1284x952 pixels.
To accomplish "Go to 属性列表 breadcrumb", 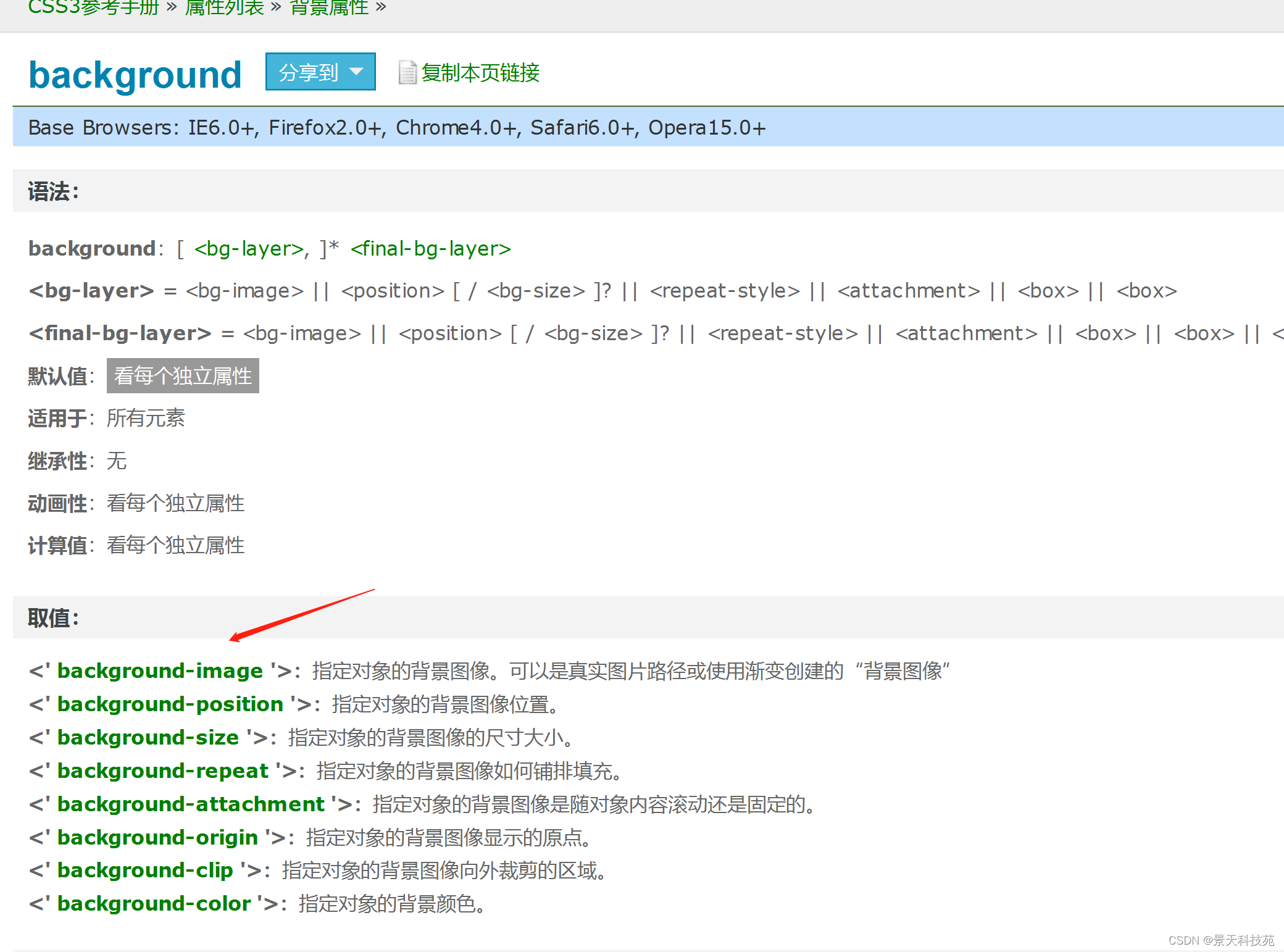I will tap(224, 7).
